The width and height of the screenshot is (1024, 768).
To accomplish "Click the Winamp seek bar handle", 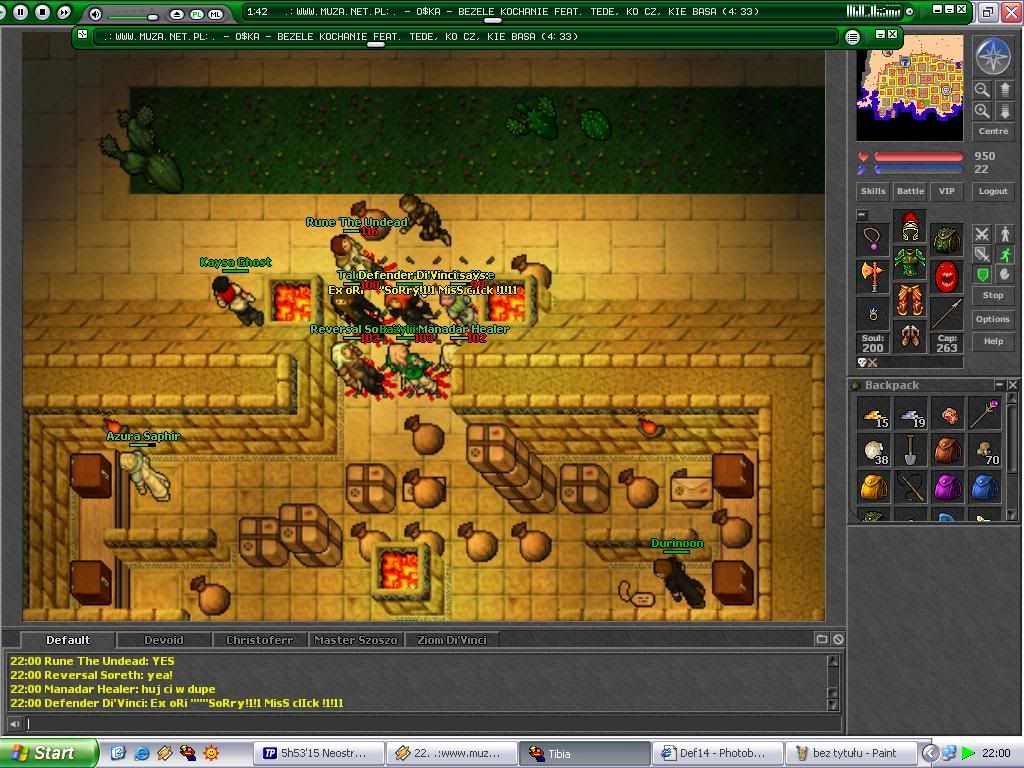I will 492,20.
